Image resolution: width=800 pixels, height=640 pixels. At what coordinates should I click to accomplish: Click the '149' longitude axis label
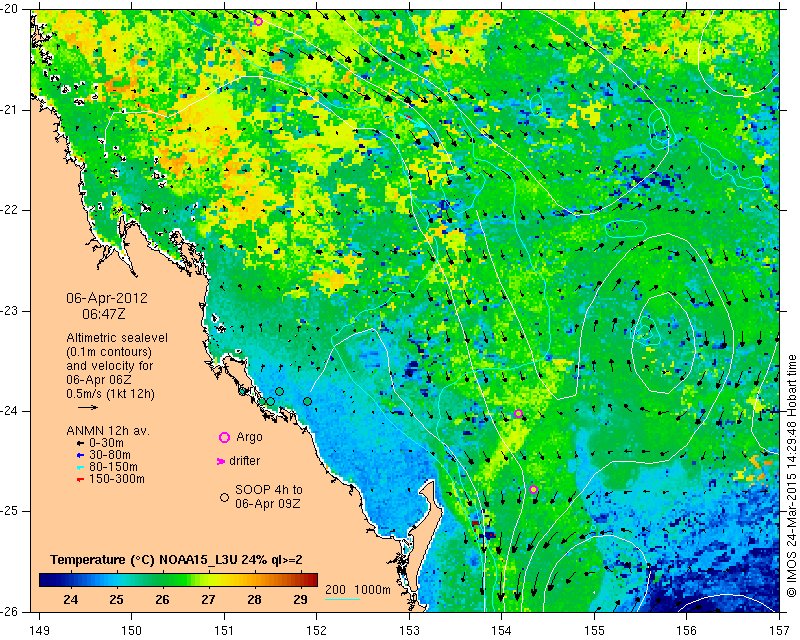coord(39,631)
